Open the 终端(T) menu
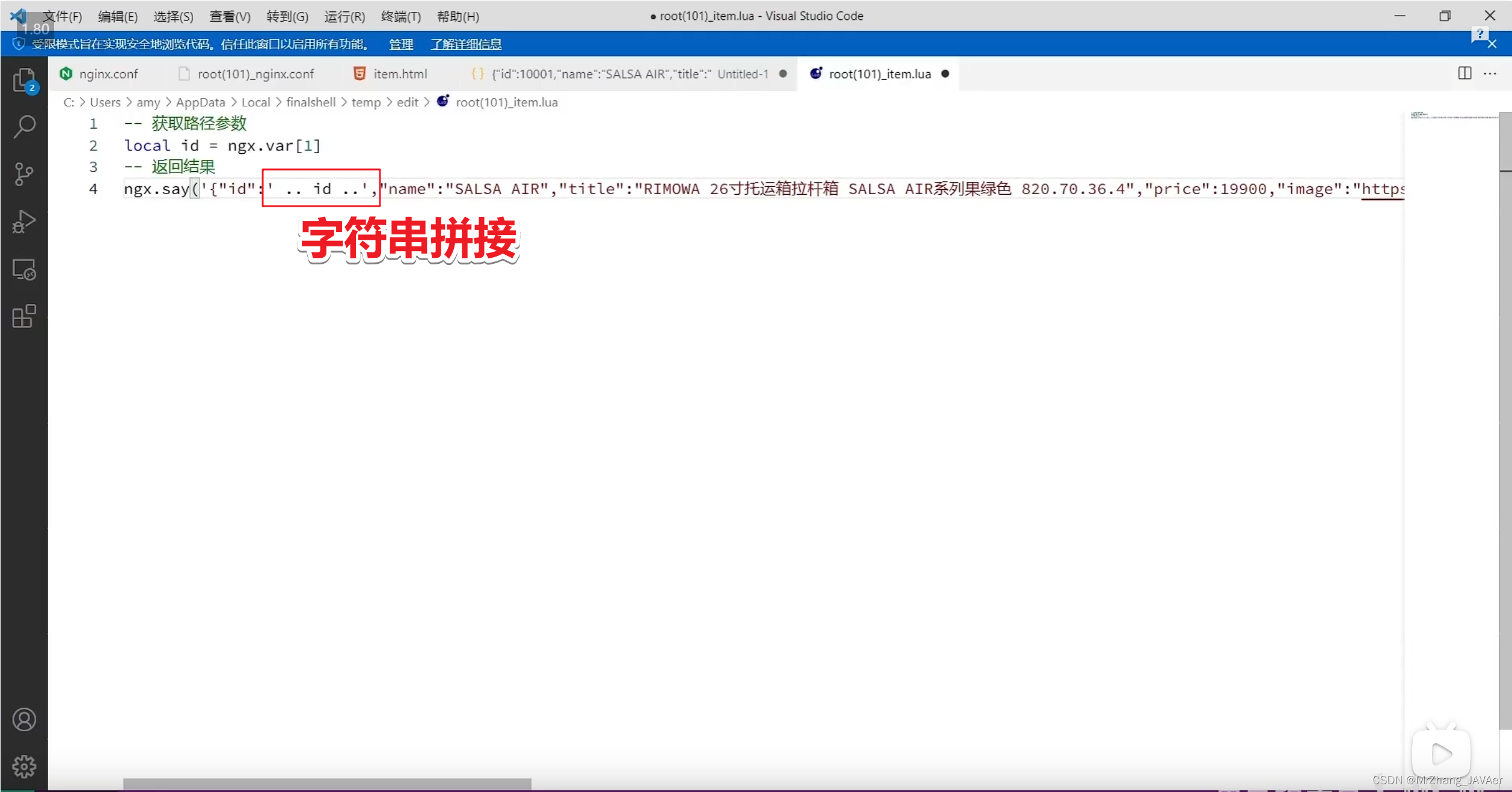Screen dimensions: 1512x792 (x=400, y=16)
